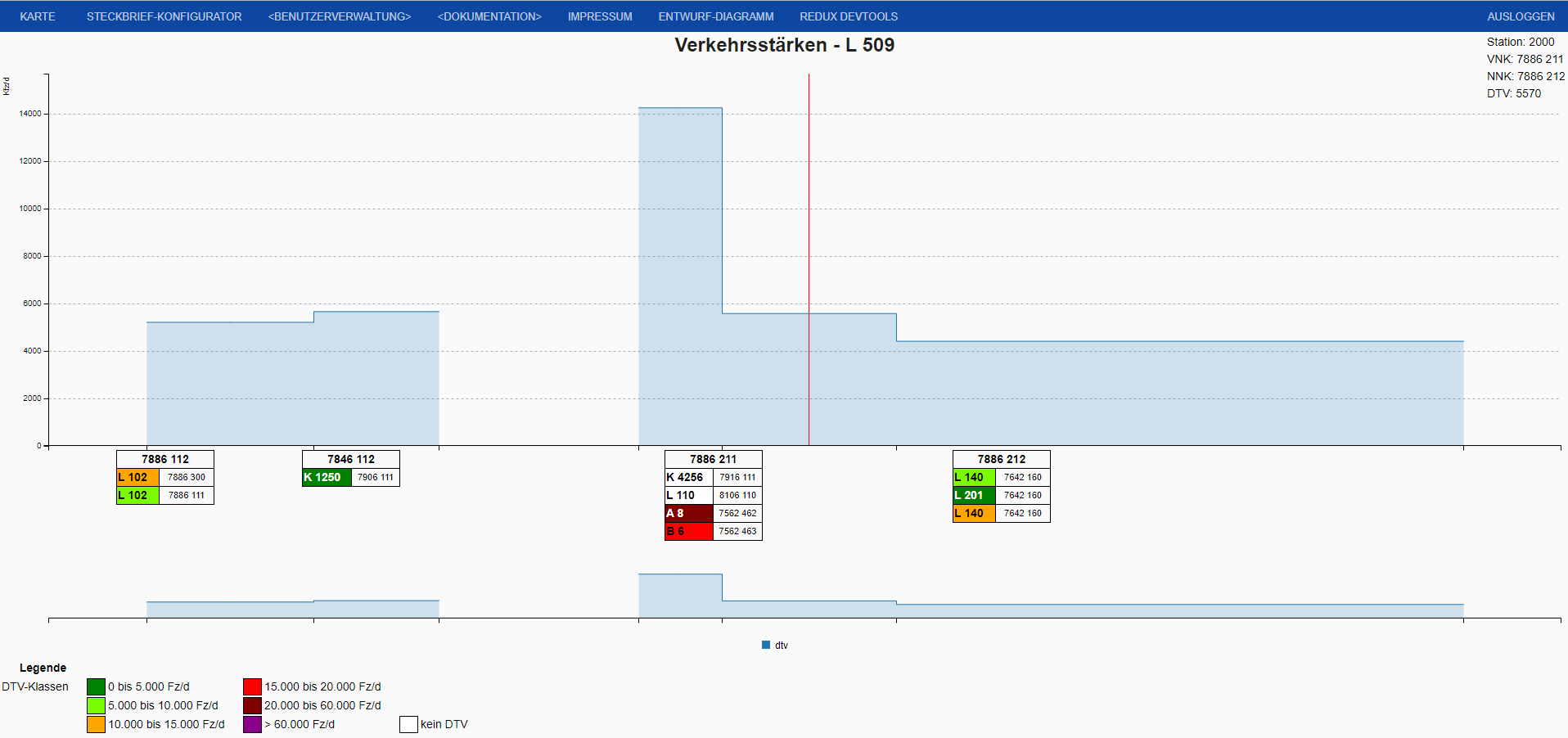Click the red B 6 road badge
1568x738 pixels.
688,532
